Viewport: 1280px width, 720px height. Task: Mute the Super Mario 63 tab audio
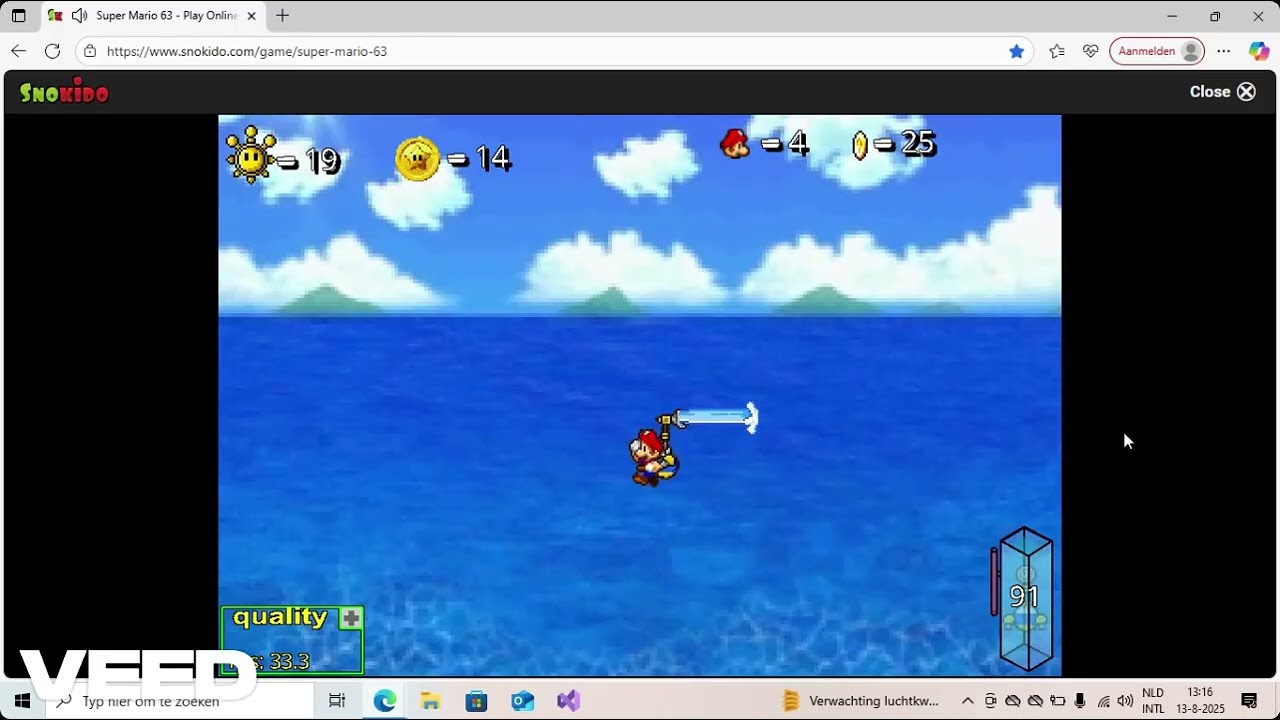click(x=79, y=16)
